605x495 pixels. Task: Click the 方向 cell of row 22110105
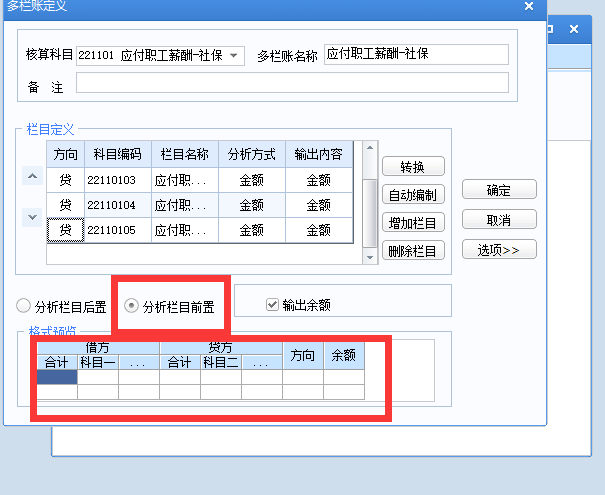(x=66, y=230)
